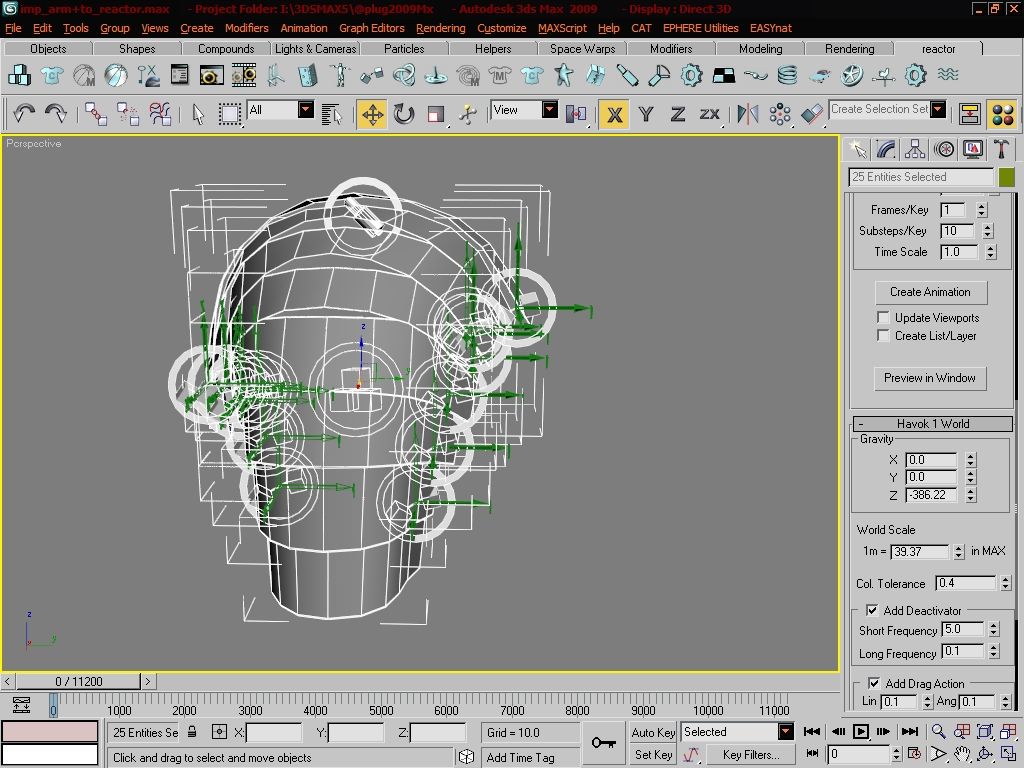Adjust the Substeps/Key spinner
This screenshot has width=1024, height=768.
pos(987,231)
